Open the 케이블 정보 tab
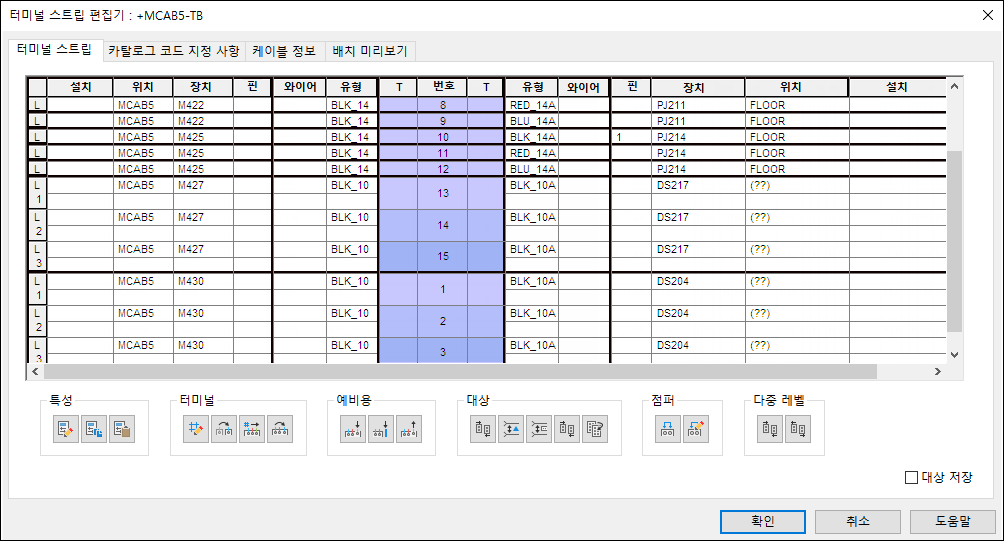 click(x=284, y=51)
